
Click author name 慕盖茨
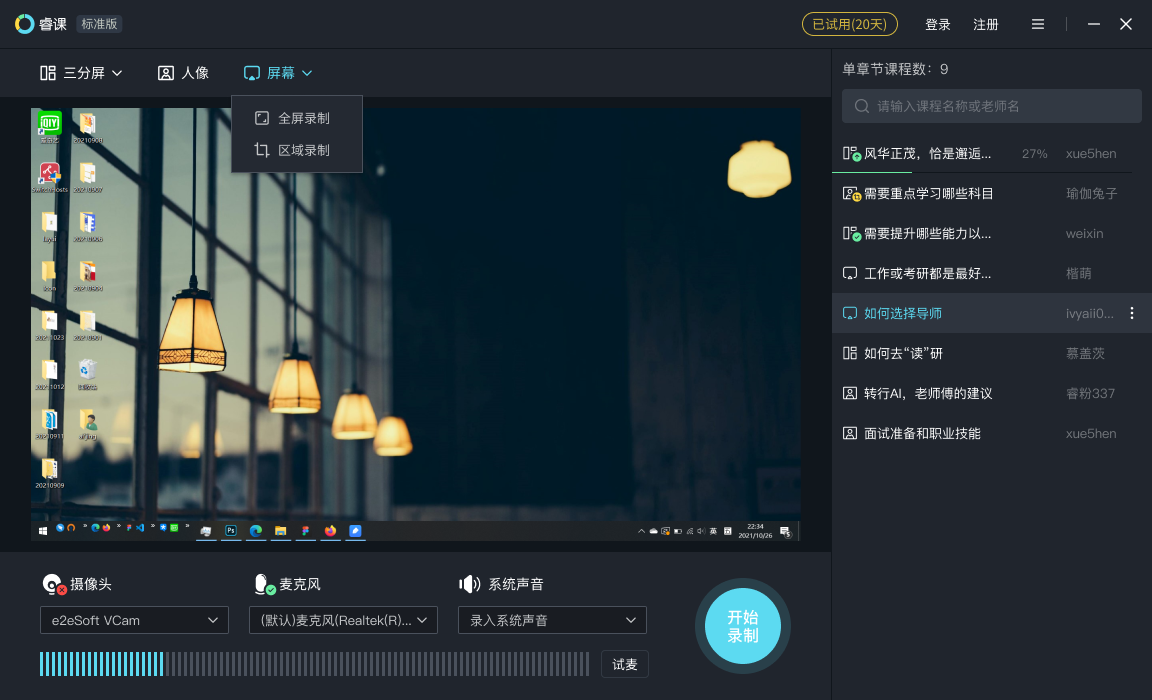click(1085, 353)
